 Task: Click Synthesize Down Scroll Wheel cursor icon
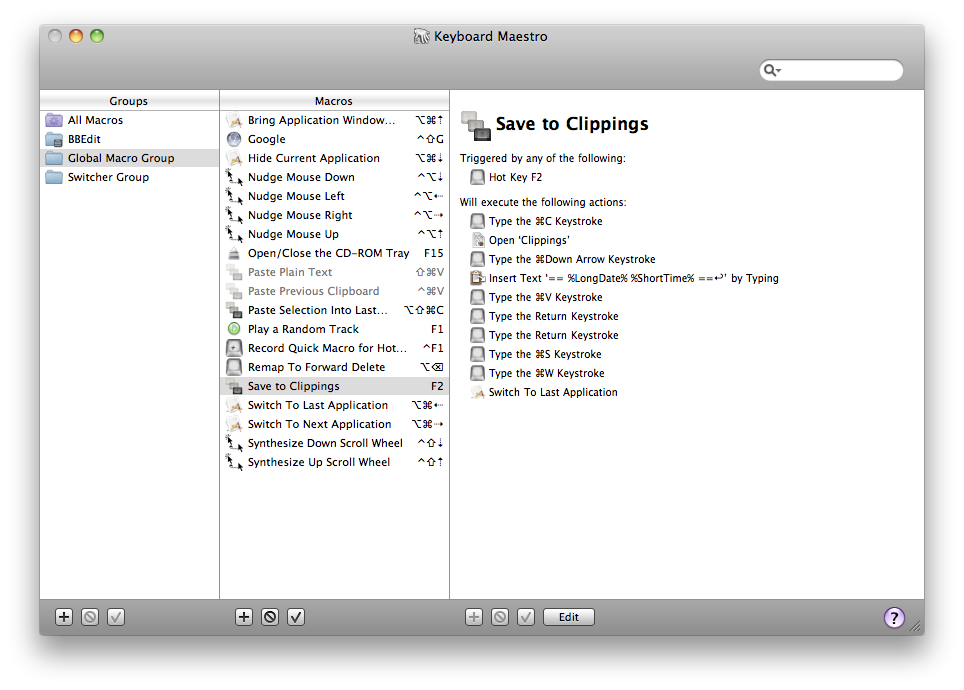pos(234,443)
